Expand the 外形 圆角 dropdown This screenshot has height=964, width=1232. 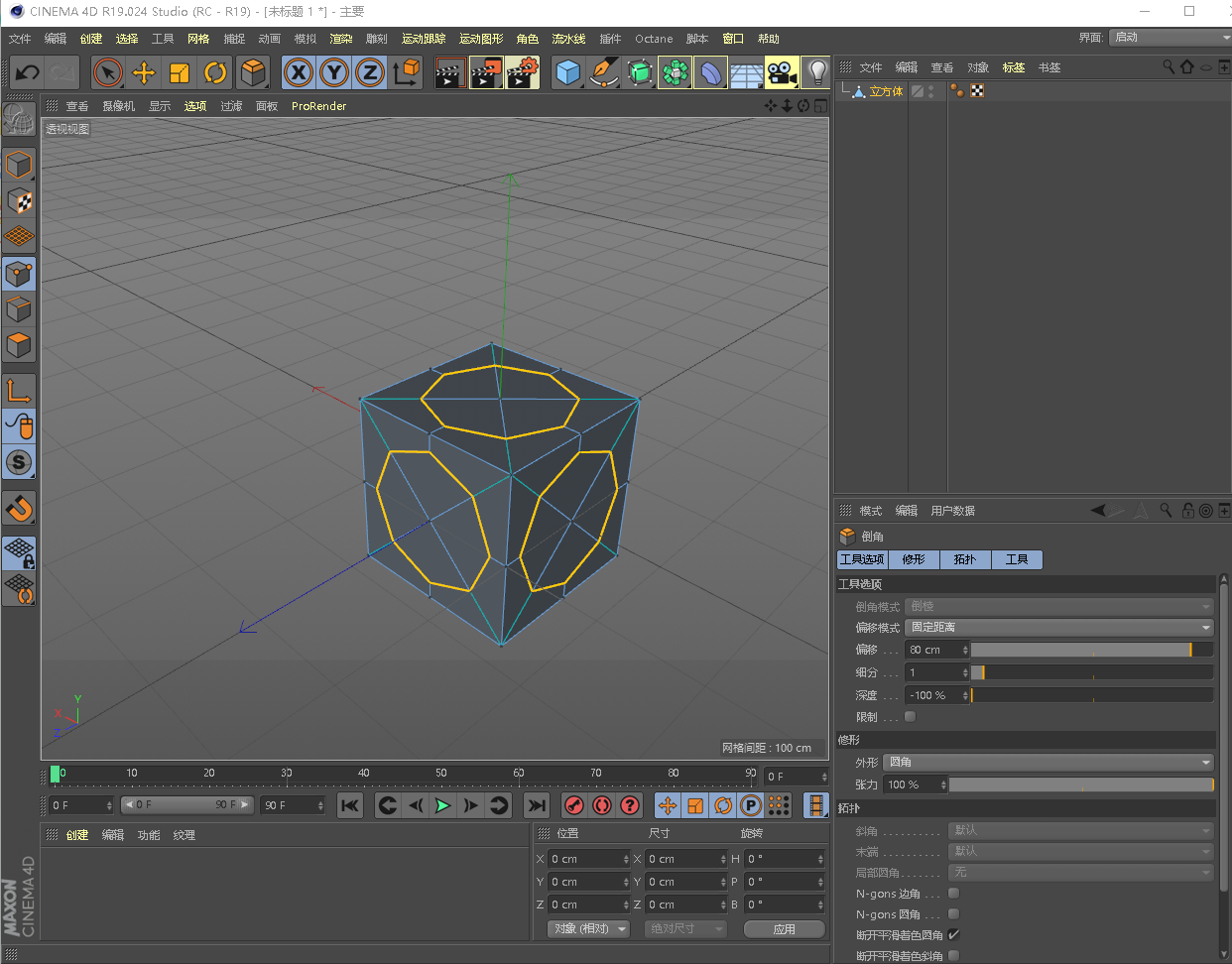pos(1048,763)
